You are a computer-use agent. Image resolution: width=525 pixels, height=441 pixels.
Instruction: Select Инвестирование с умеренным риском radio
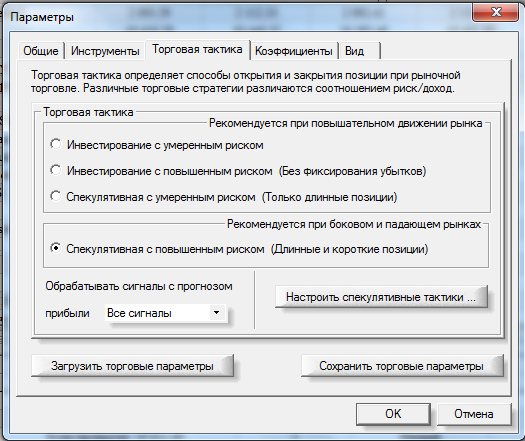pyautogui.click(x=56, y=145)
